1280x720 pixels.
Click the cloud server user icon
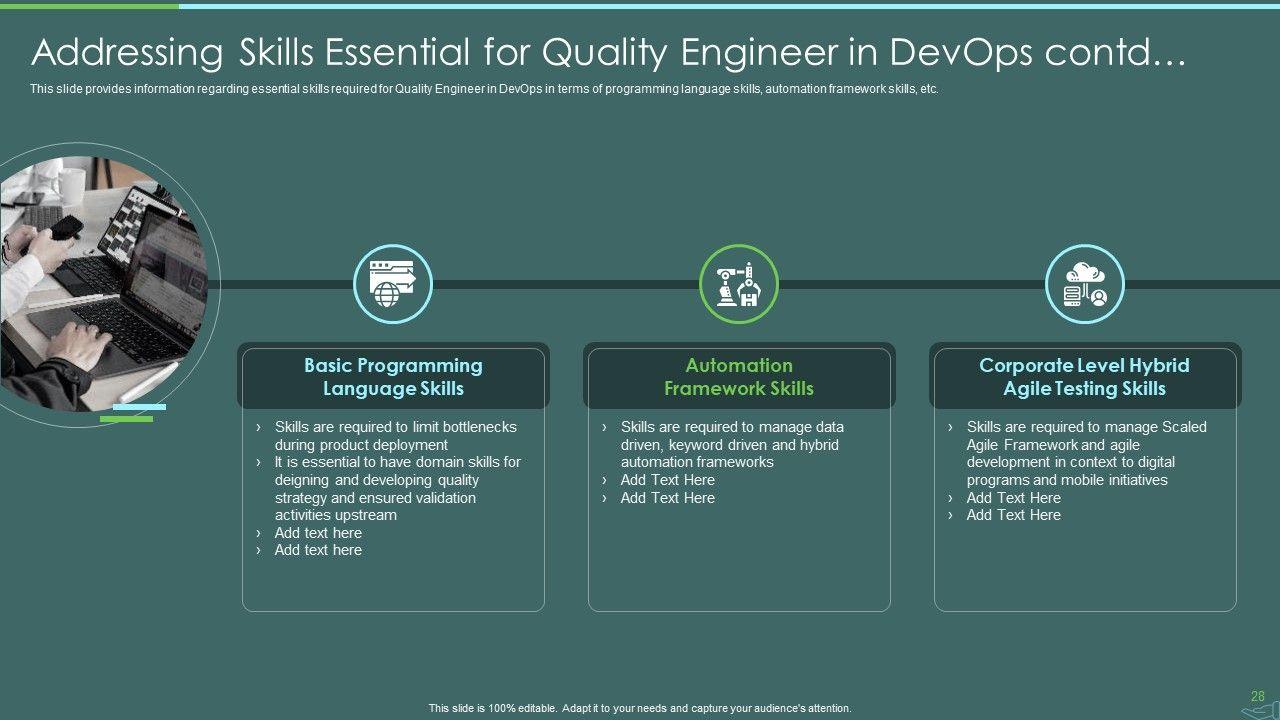[x=1085, y=285]
